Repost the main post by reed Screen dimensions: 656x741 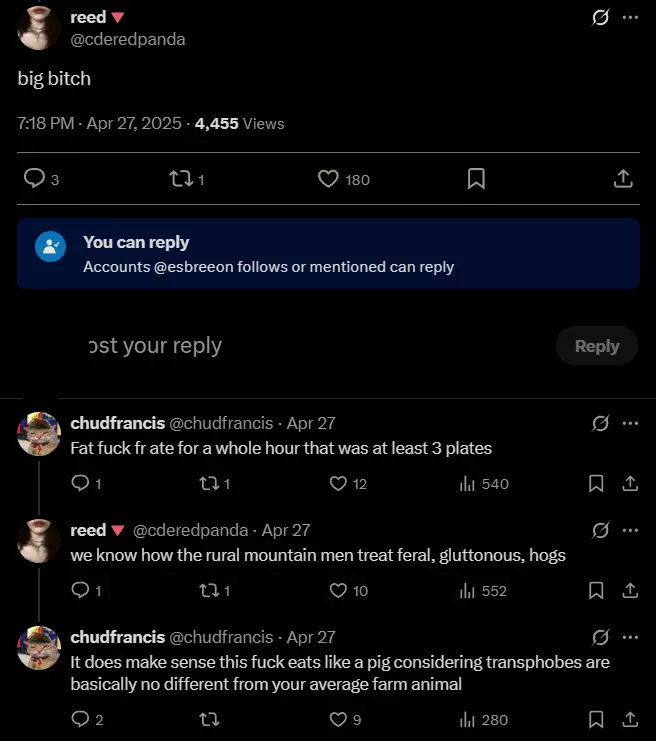click(181, 179)
